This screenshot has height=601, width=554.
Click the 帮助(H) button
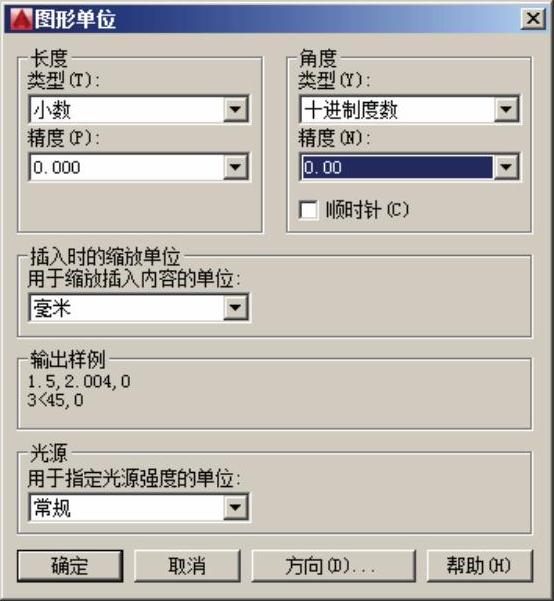pos(479,566)
